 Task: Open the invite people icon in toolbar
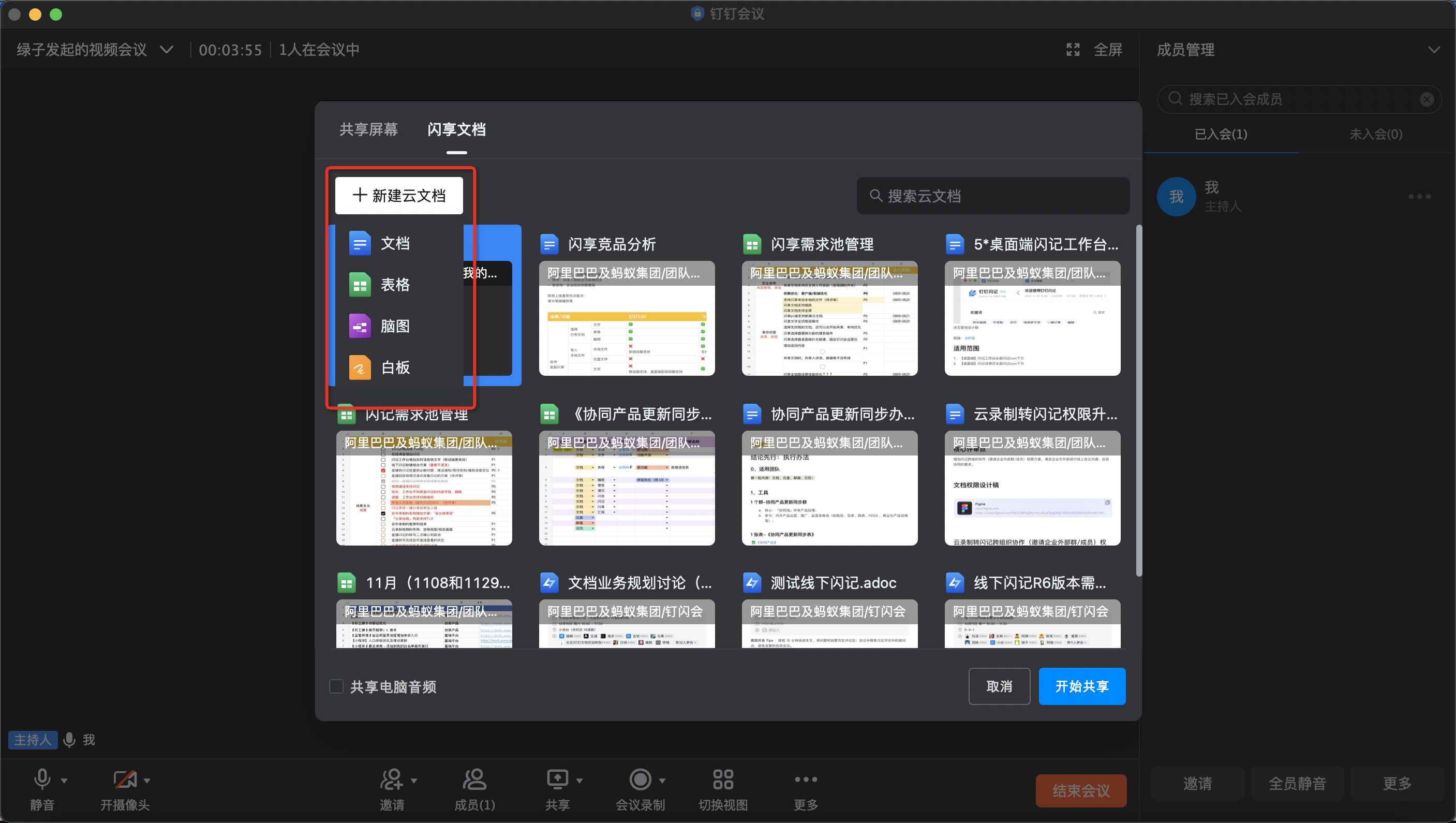[391, 780]
